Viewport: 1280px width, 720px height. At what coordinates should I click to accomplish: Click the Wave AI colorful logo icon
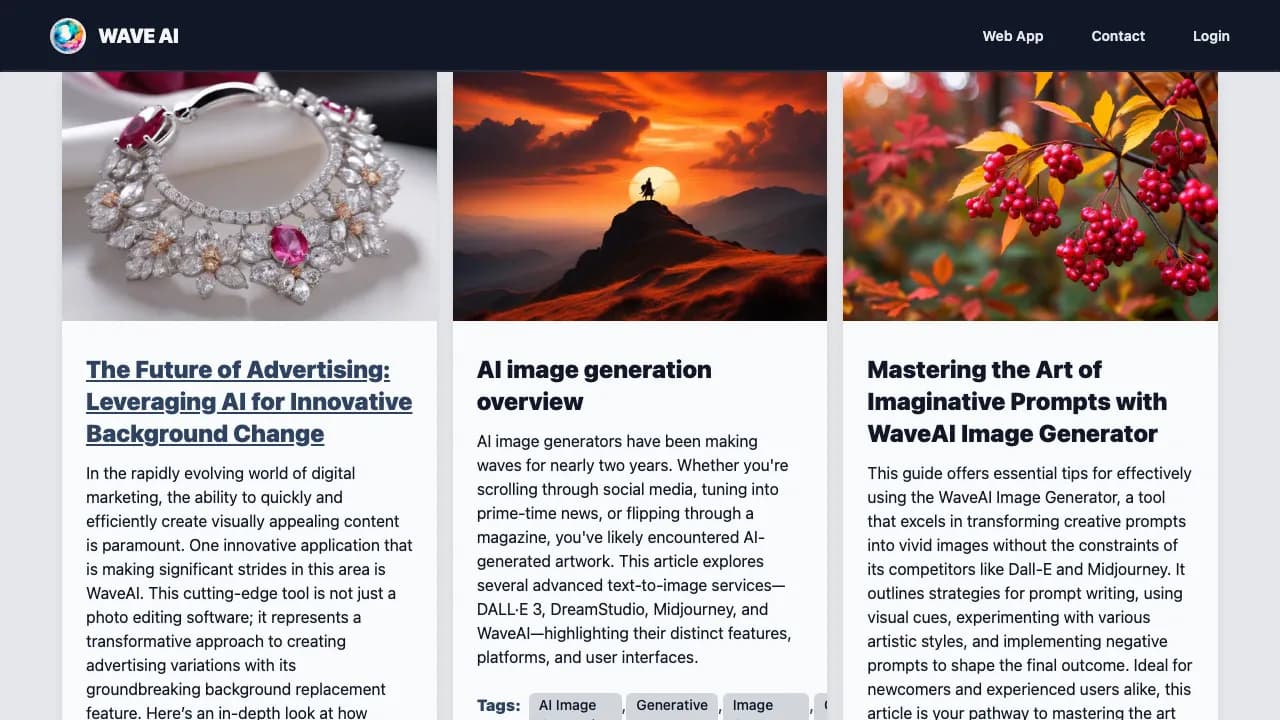68,36
